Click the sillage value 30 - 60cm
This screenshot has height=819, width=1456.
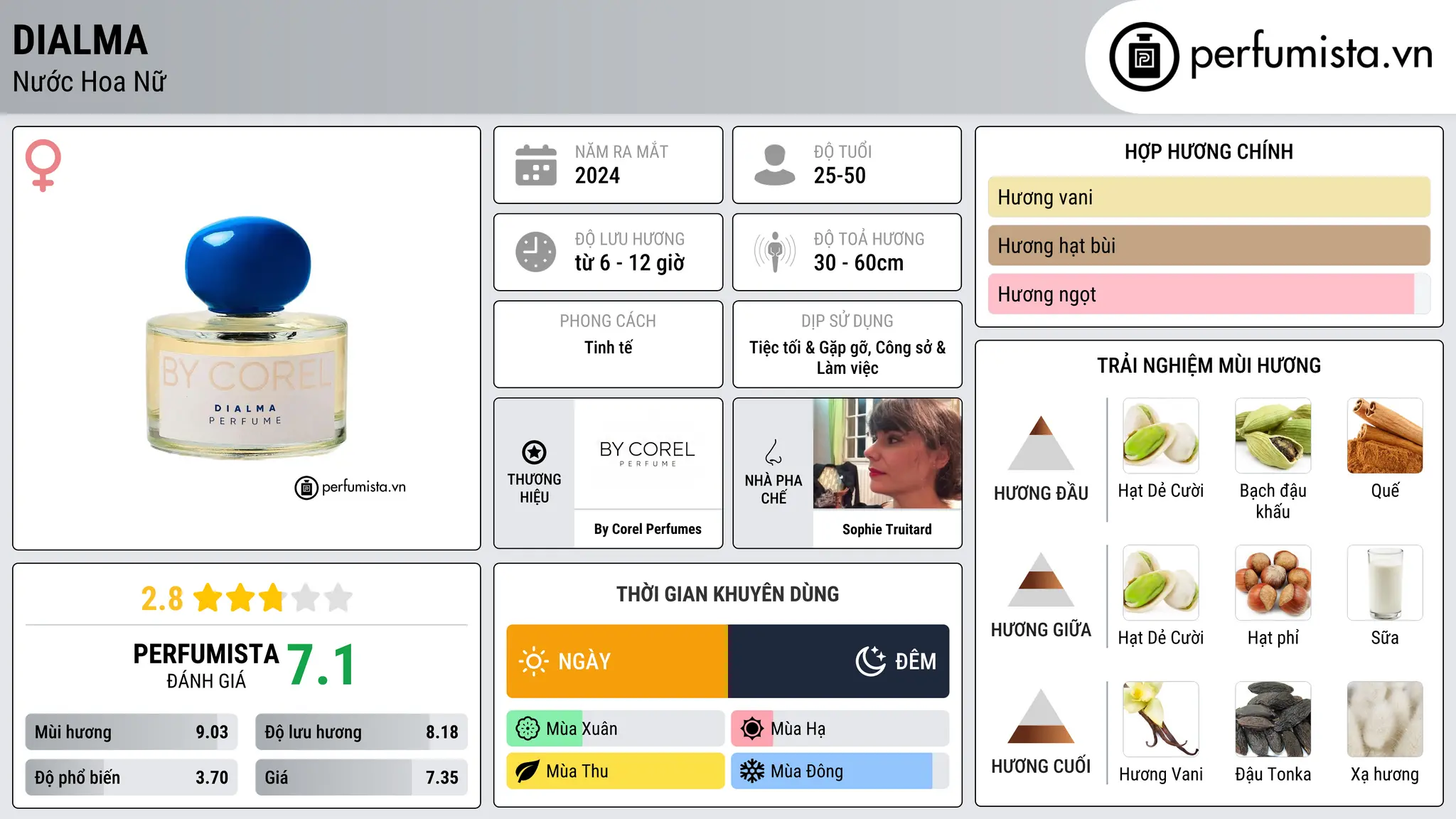(x=859, y=263)
